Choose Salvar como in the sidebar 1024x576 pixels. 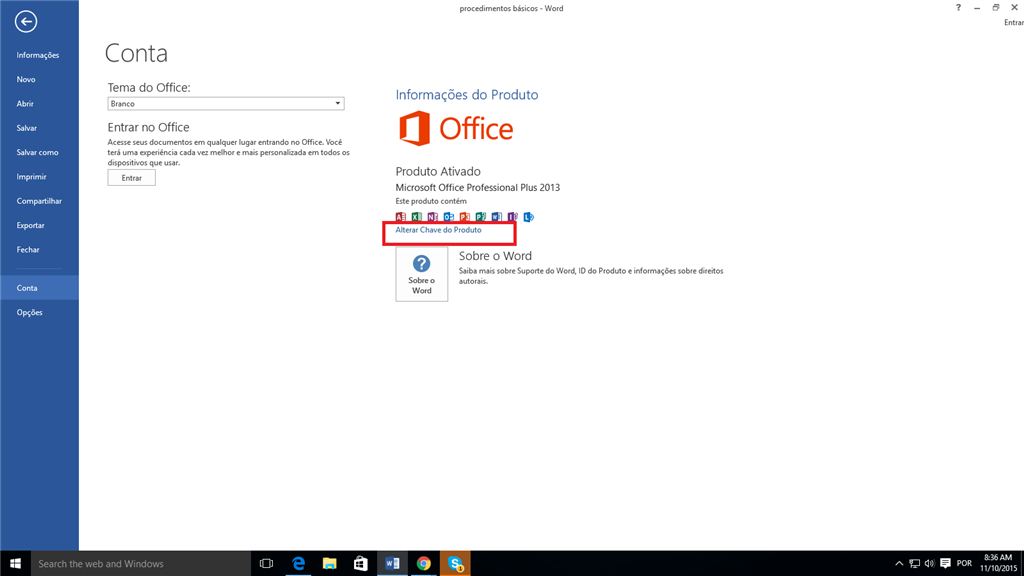39,152
